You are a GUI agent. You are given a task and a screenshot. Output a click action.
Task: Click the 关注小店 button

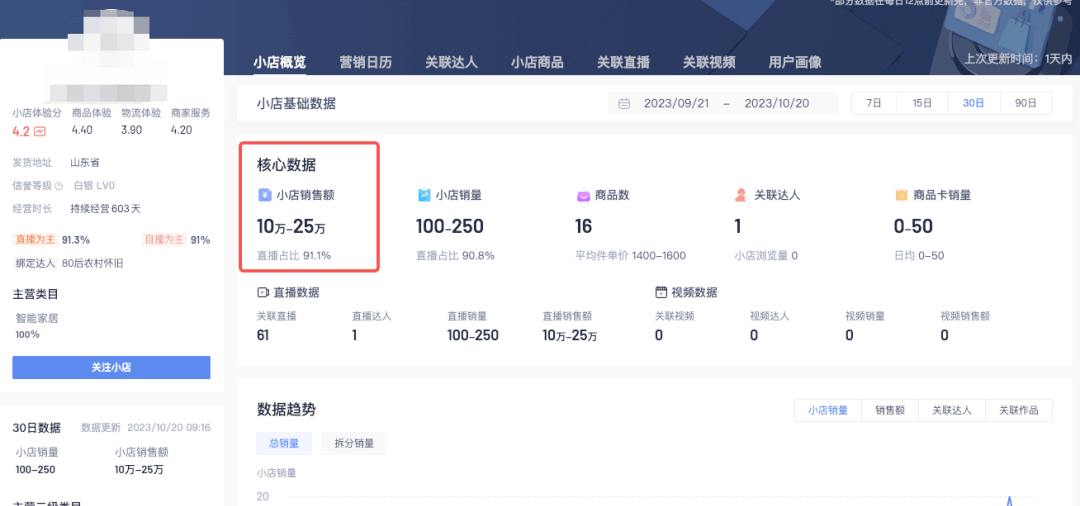[112, 368]
